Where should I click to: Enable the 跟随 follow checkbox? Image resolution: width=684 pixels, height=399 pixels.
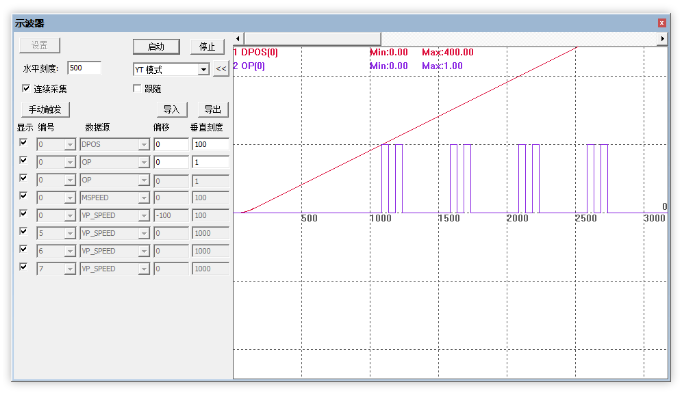point(137,88)
